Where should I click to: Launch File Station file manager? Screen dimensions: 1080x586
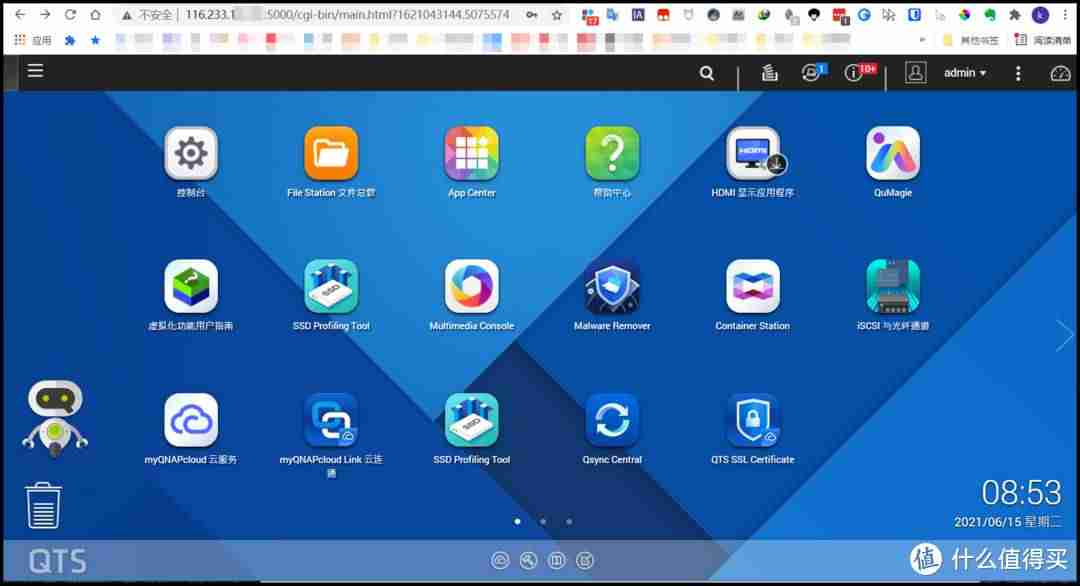[x=331, y=153]
